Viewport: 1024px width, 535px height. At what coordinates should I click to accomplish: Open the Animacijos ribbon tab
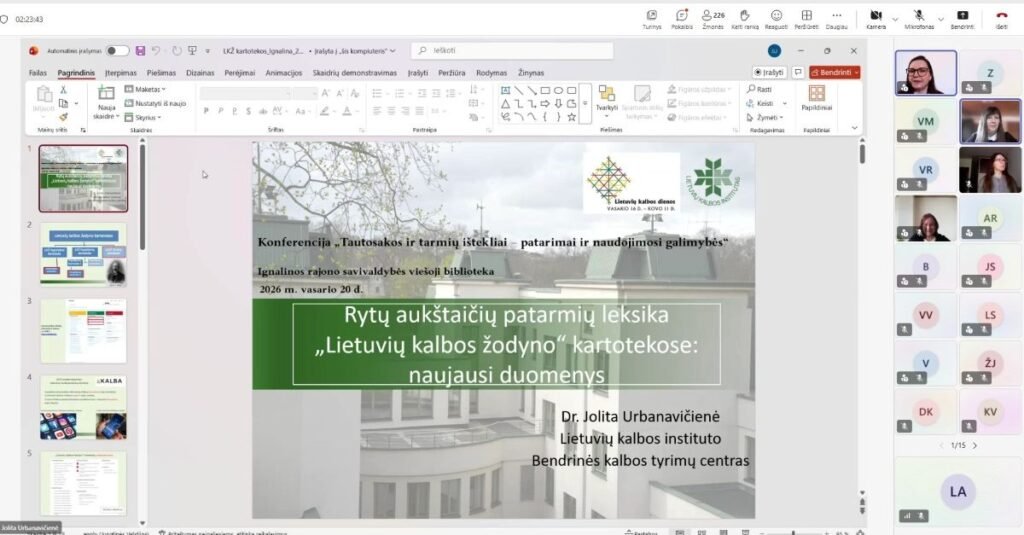[285, 73]
